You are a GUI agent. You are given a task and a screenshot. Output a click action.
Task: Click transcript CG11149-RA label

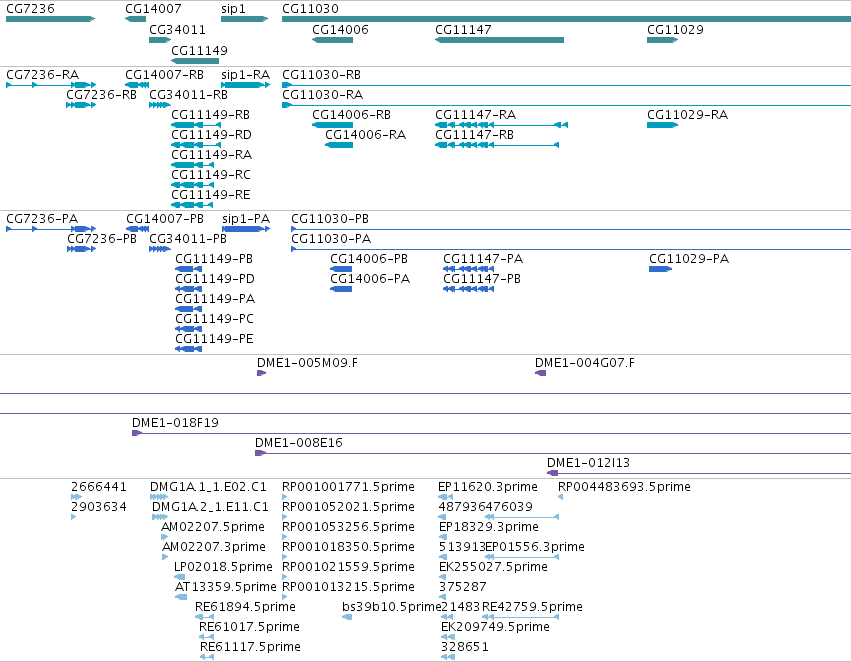pyautogui.click(x=212, y=155)
